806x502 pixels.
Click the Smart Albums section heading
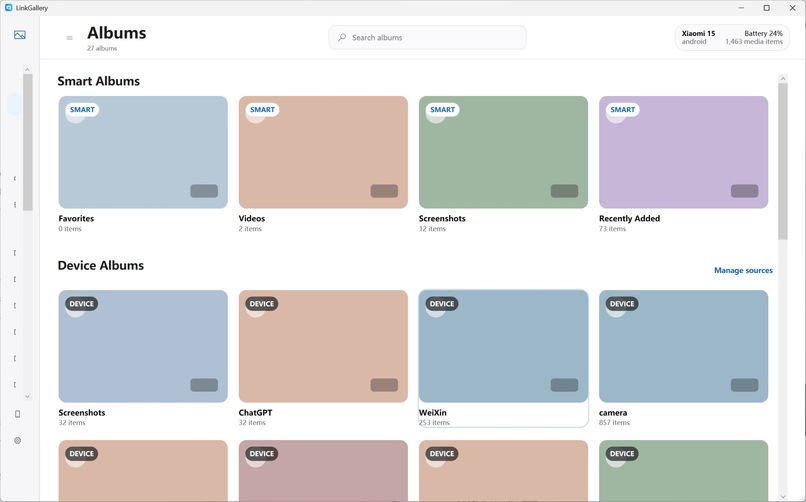tap(99, 81)
